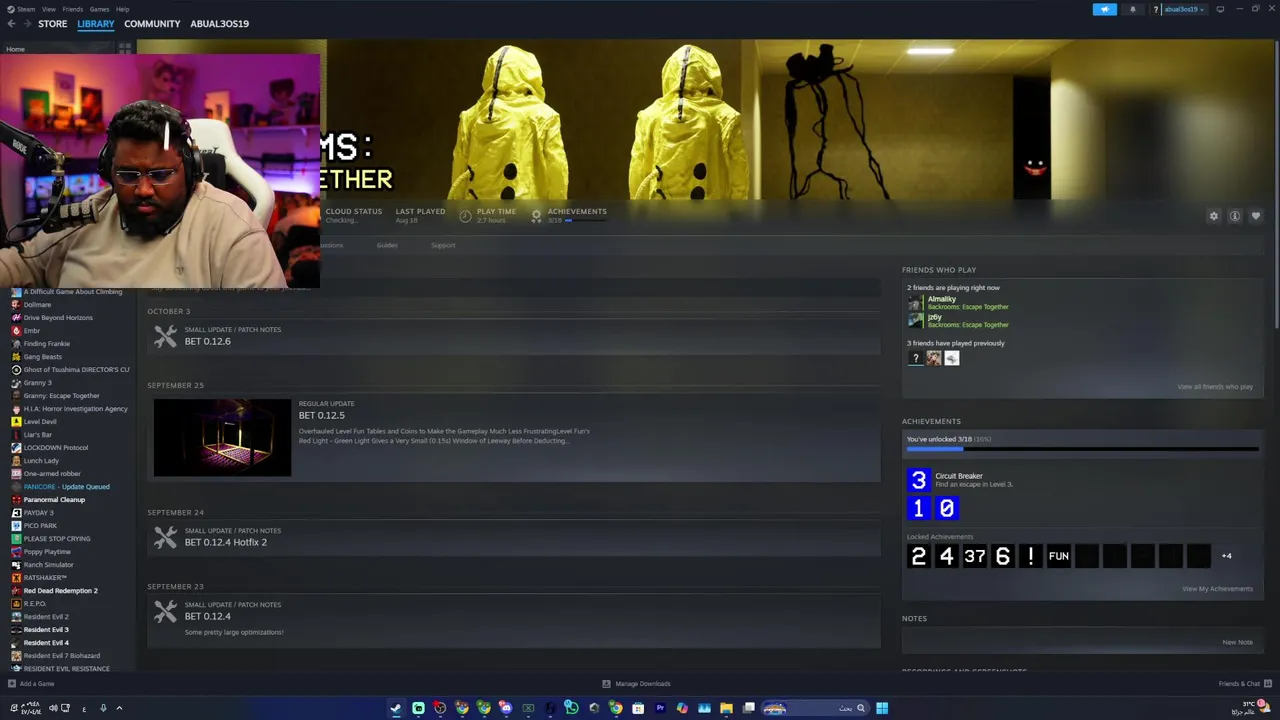This screenshot has width=1280, height=720.
Task: Click Home in library sidebar
Action: click(15, 49)
